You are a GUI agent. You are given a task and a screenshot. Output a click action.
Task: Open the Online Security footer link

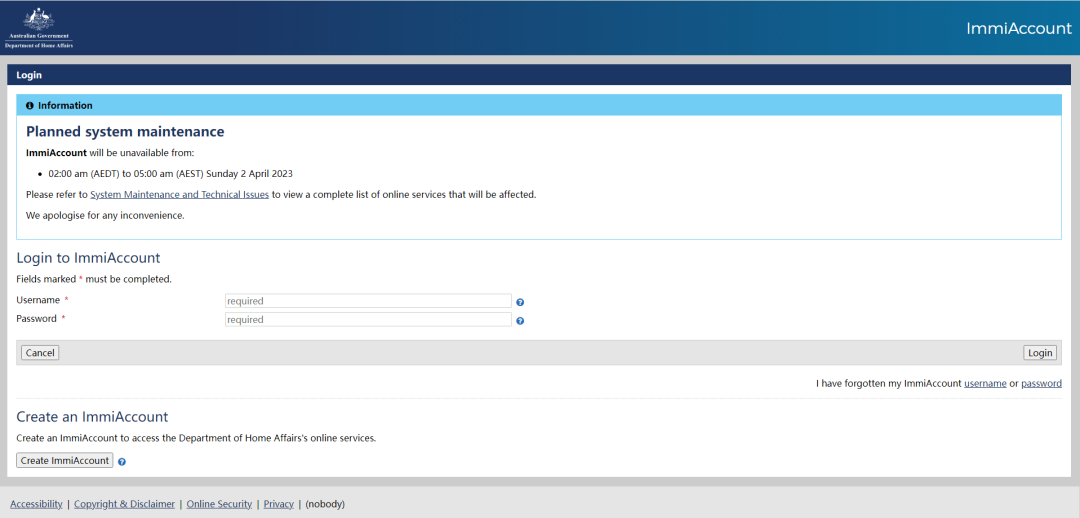[219, 504]
